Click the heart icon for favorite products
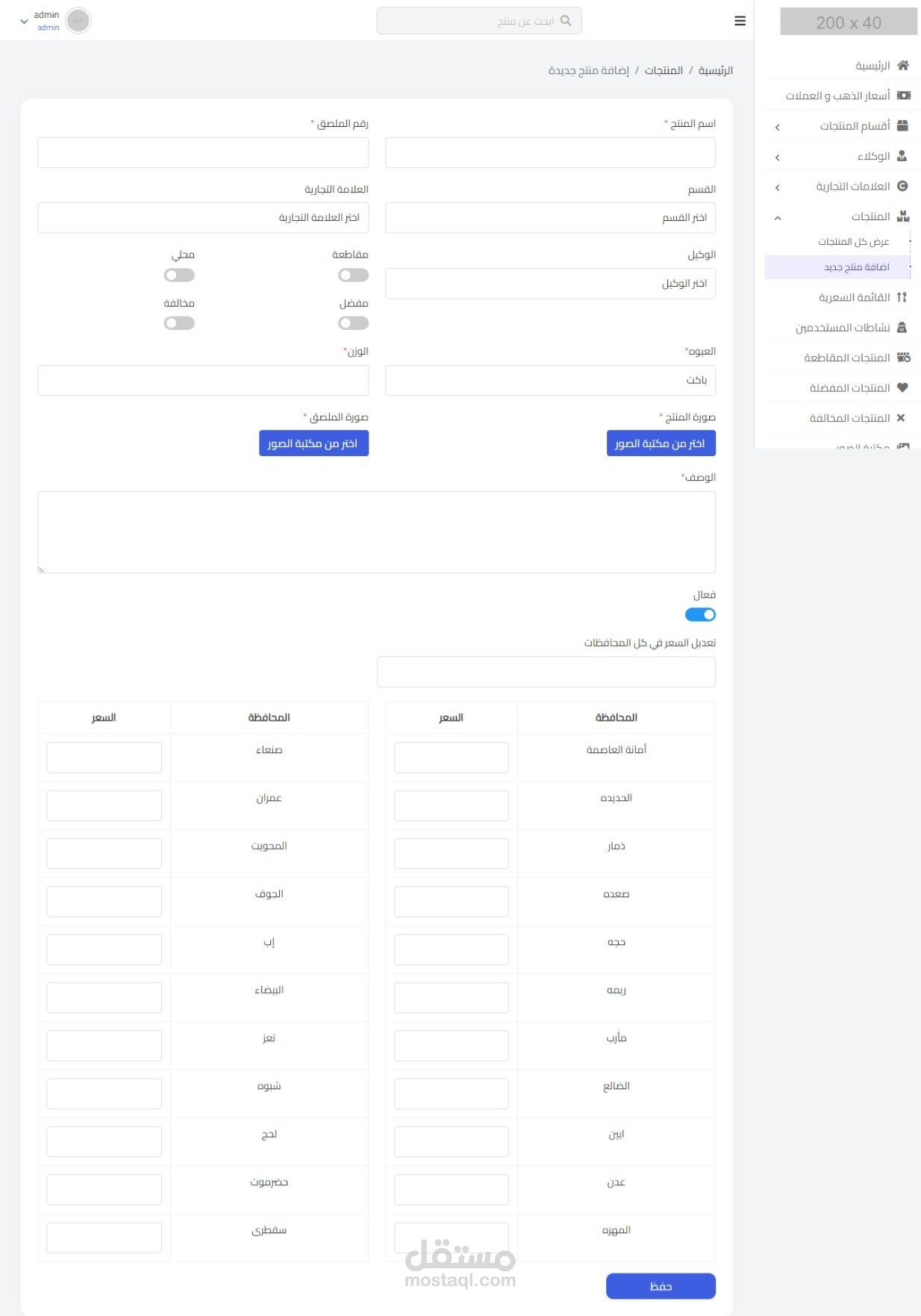Image resolution: width=921 pixels, height=1316 pixels. tap(902, 387)
